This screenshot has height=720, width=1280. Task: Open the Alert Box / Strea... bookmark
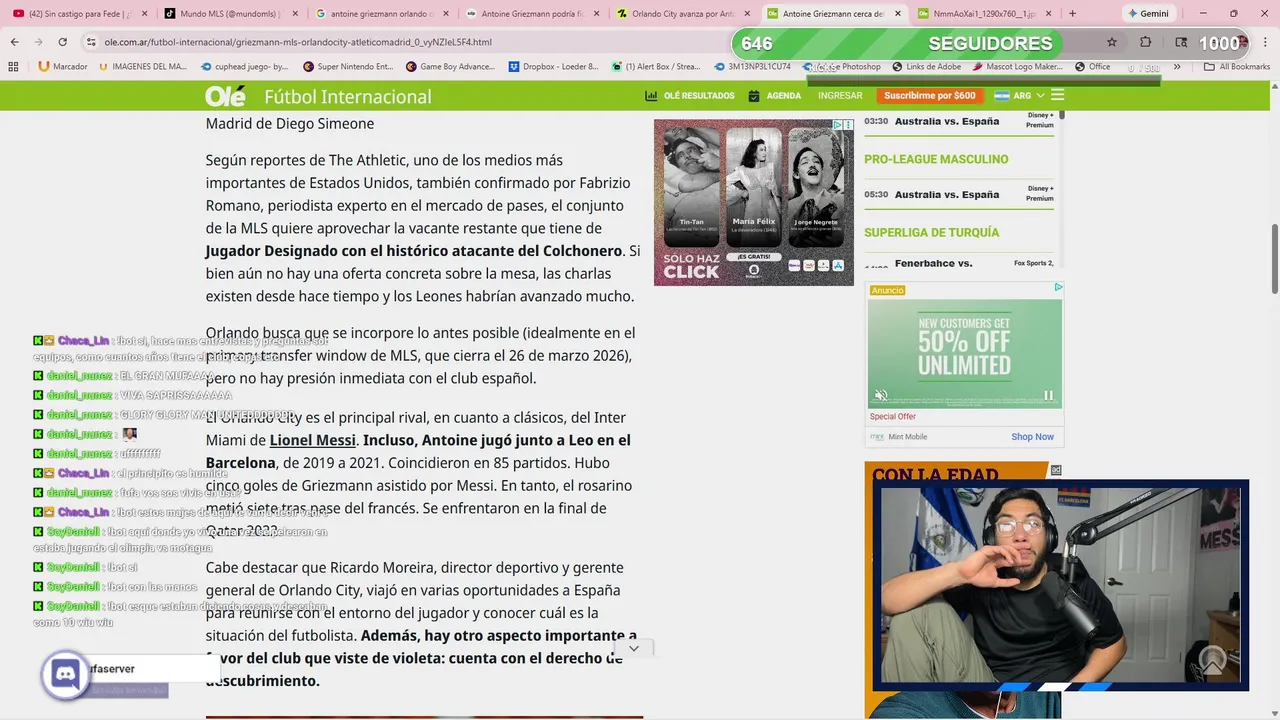coord(656,67)
